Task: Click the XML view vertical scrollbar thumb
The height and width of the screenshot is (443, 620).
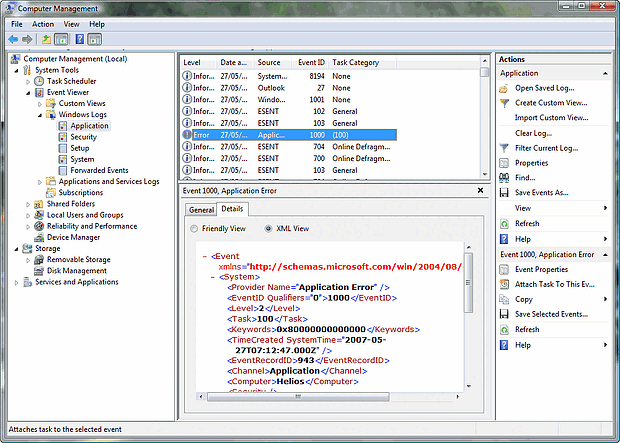Action: (x=469, y=282)
